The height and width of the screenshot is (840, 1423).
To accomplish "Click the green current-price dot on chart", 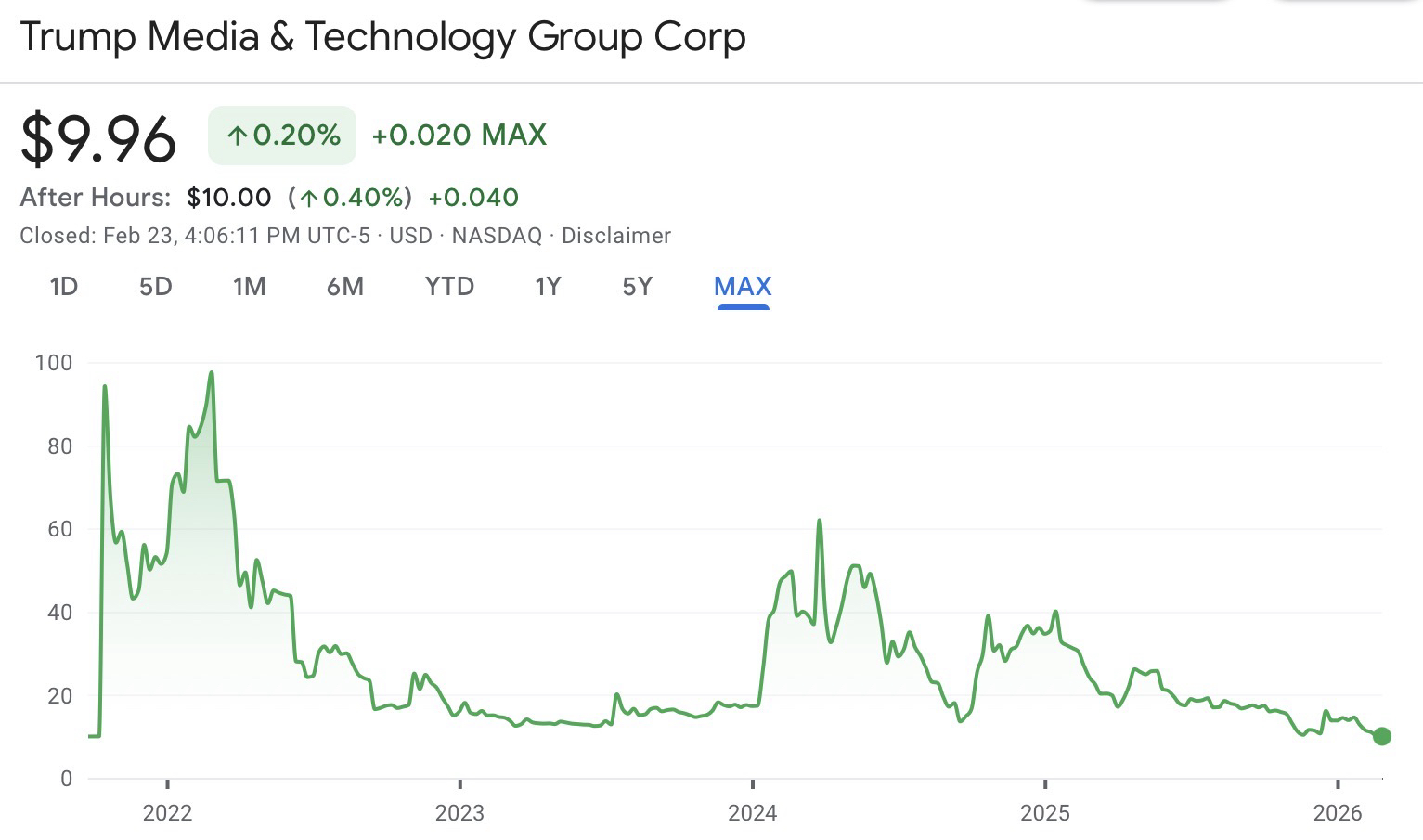I will (x=1381, y=736).
